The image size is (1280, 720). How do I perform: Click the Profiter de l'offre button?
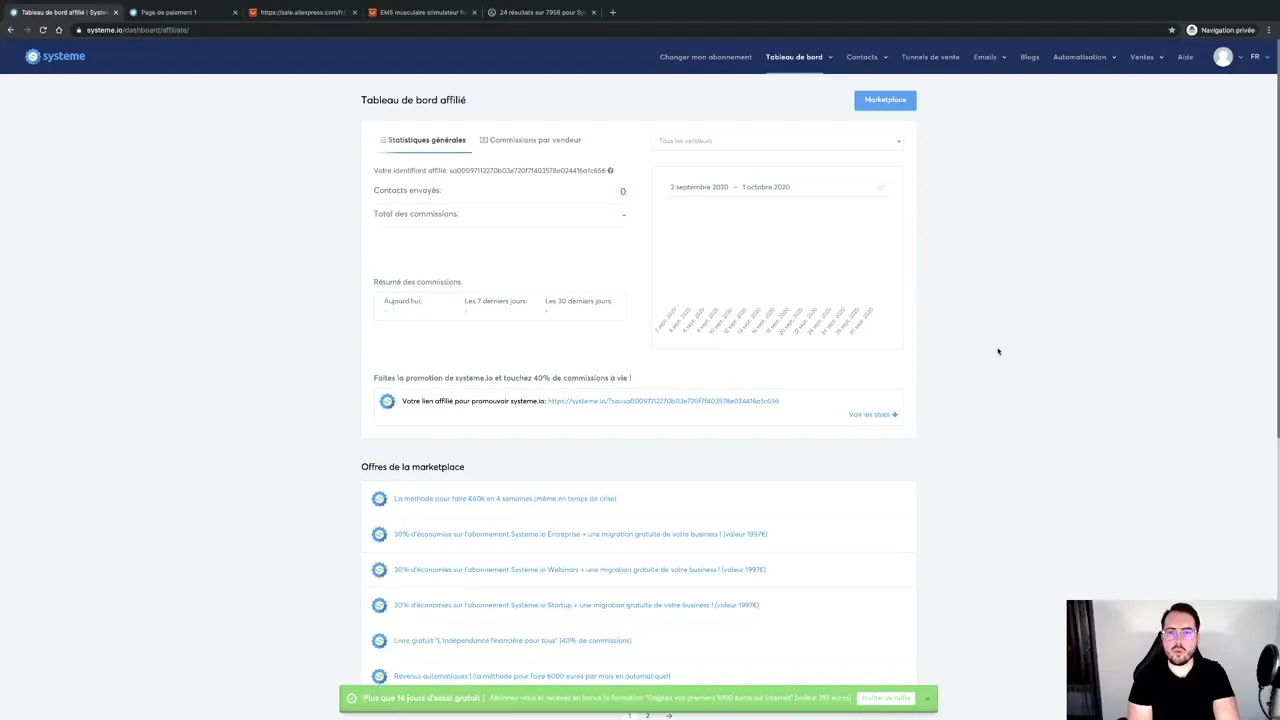point(886,697)
